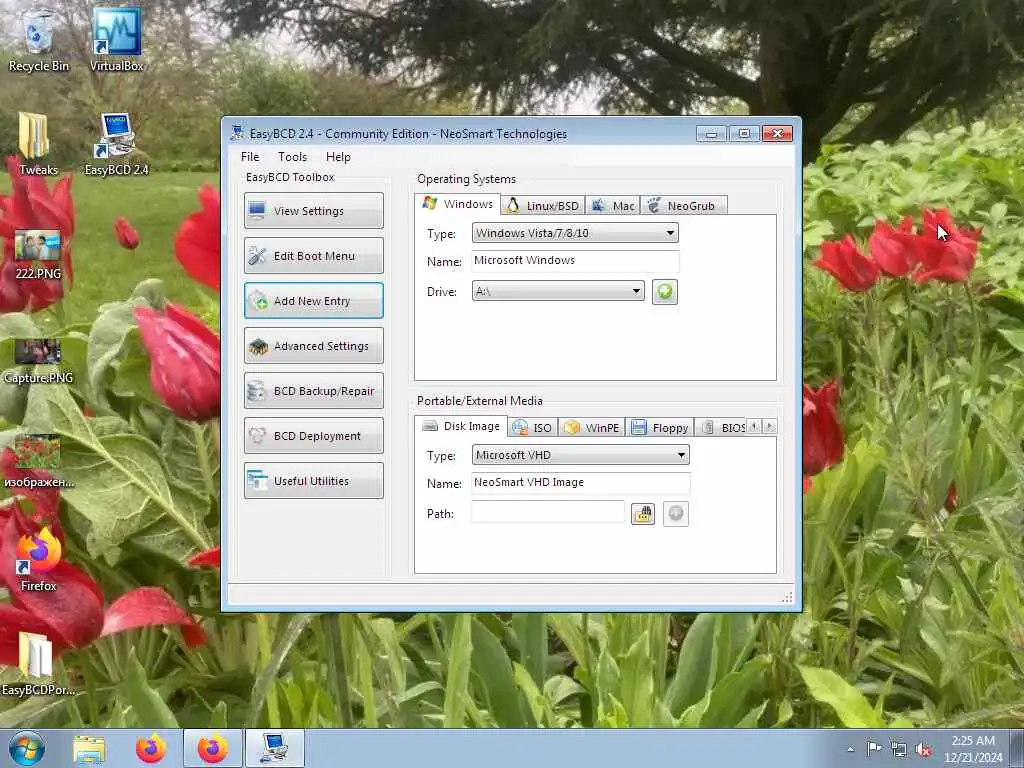Click green add entry icon beside Drive
Screen dimensions: 1024x768
point(665,292)
